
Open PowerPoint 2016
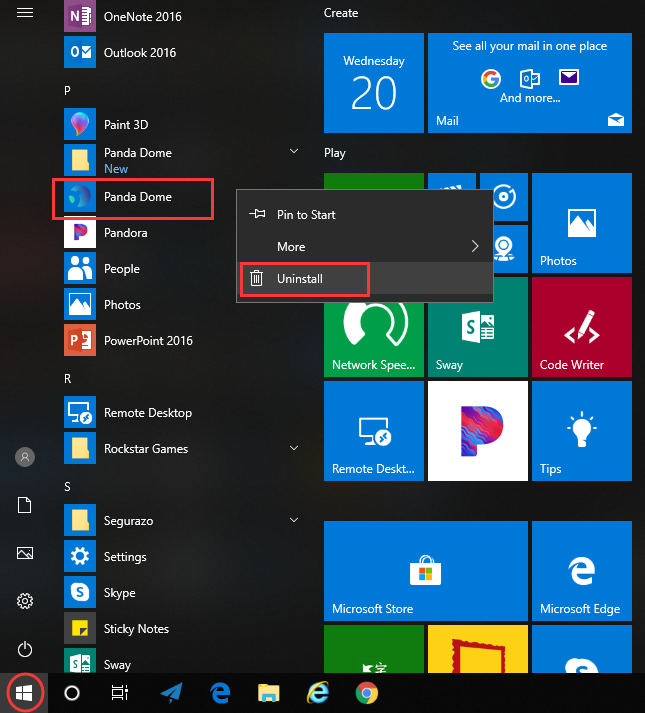[x=180, y=340]
